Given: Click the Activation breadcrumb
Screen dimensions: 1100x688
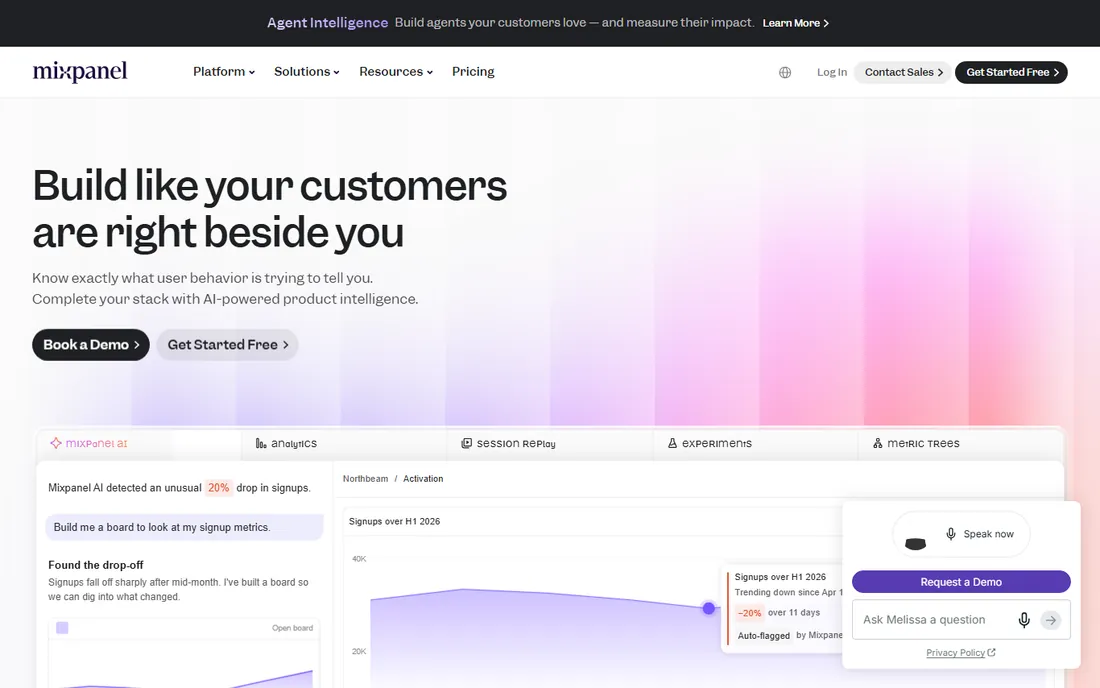Looking at the screenshot, I should (x=423, y=479).
